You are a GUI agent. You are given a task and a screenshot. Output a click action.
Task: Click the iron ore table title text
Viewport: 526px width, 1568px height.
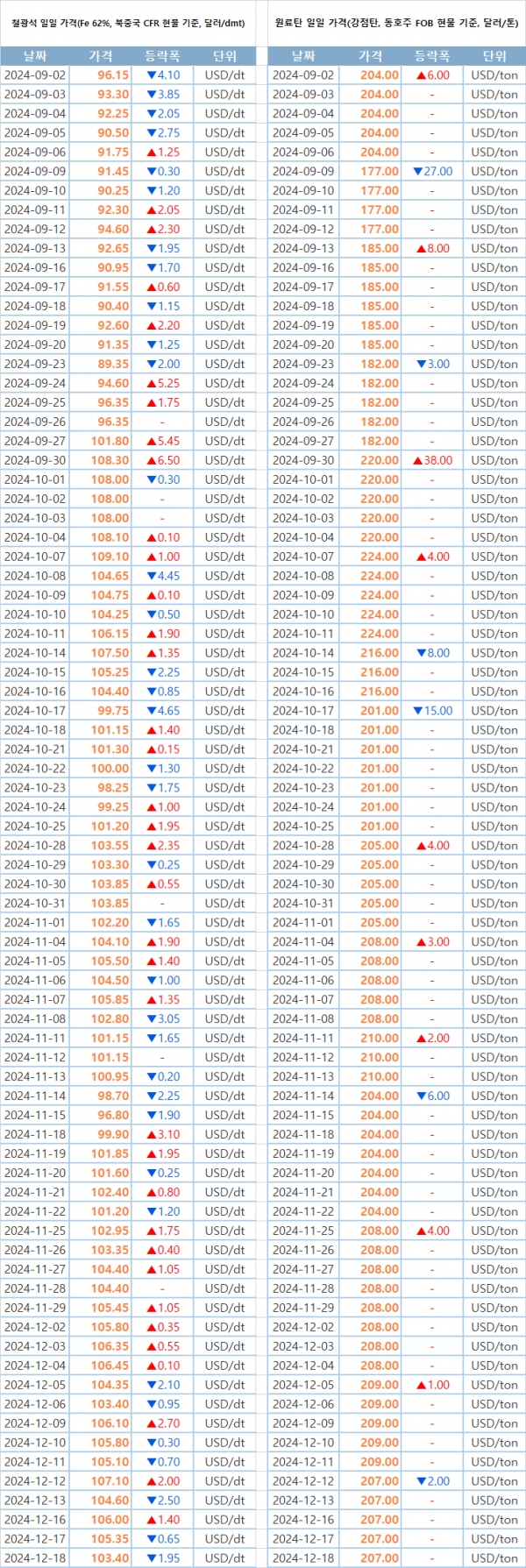tap(128, 23)
